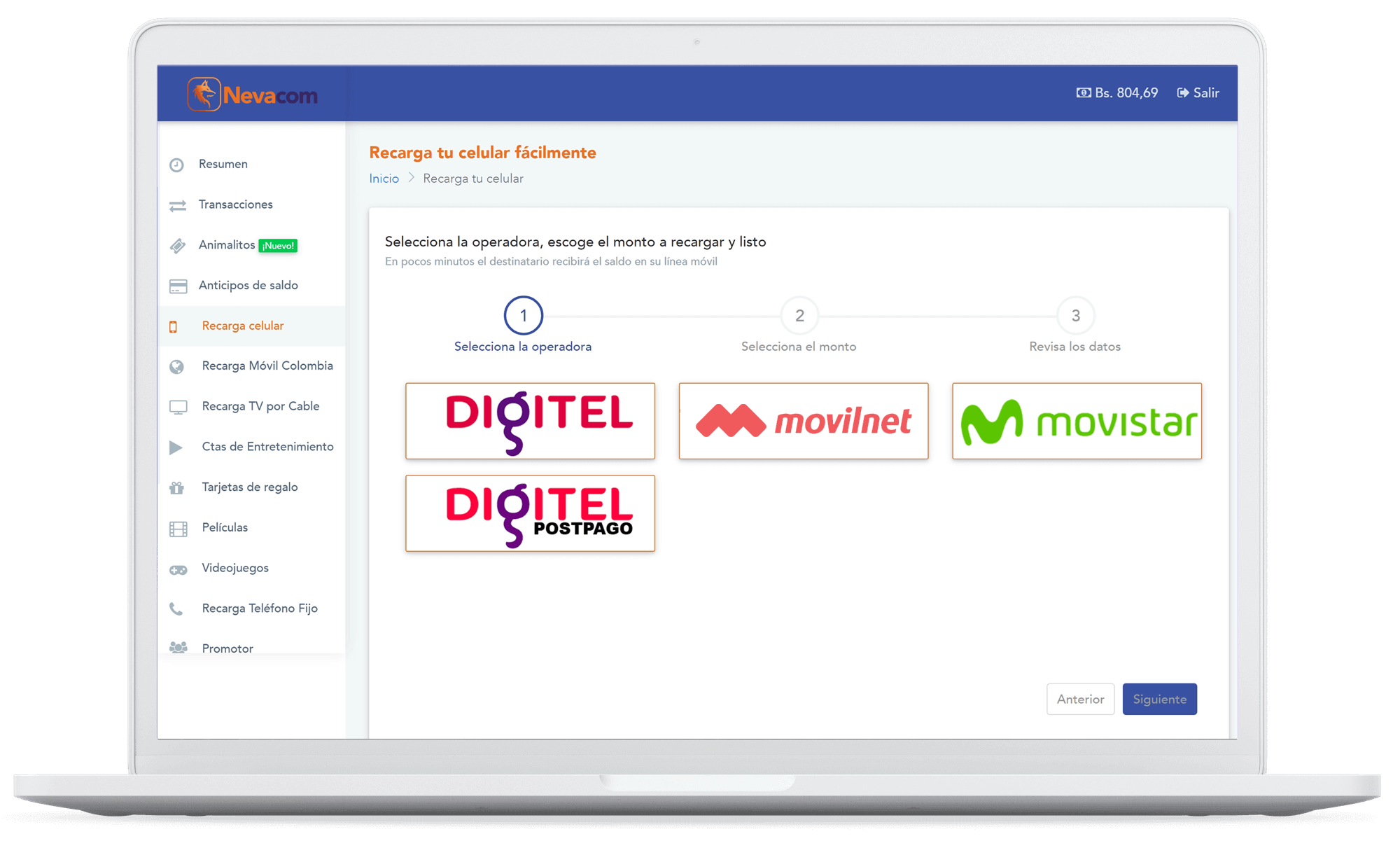
Task: Click step 1 circle Selecciona la operadora
Action: (x=523, y=316)
